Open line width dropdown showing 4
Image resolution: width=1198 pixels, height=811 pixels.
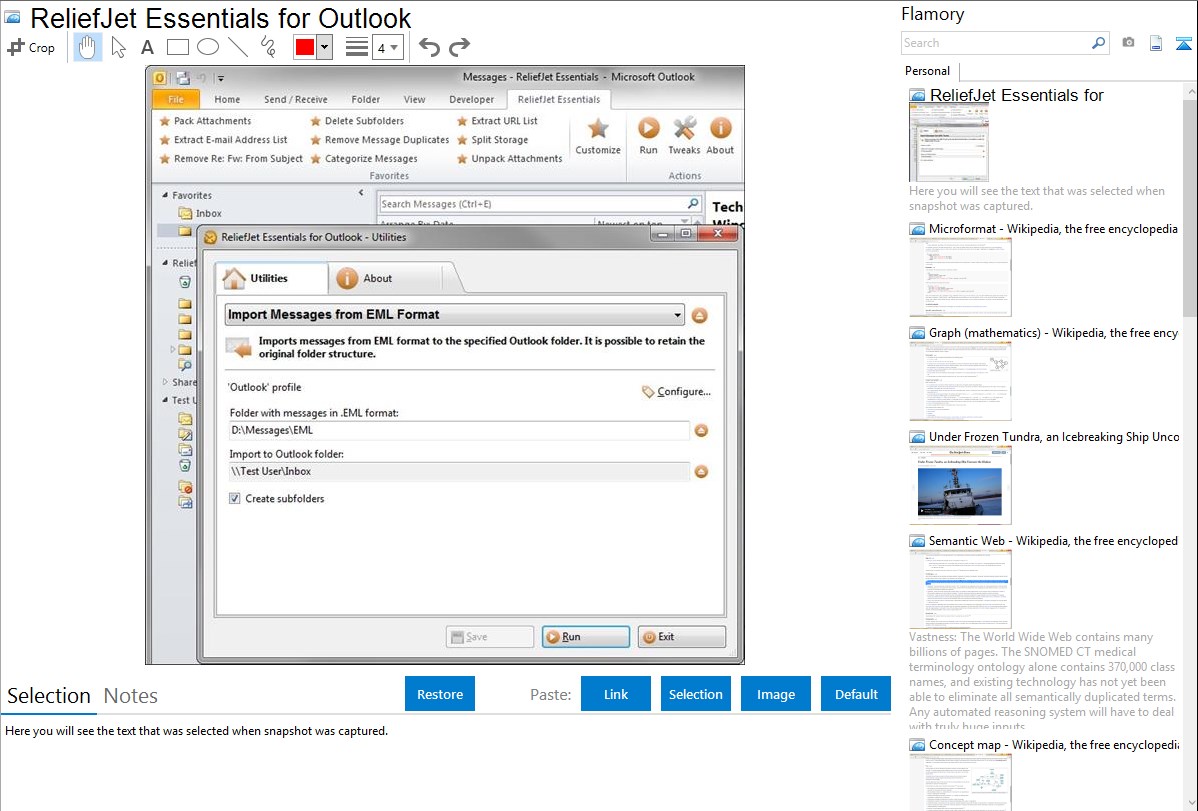pyautogui.click(x=388, y=48)
